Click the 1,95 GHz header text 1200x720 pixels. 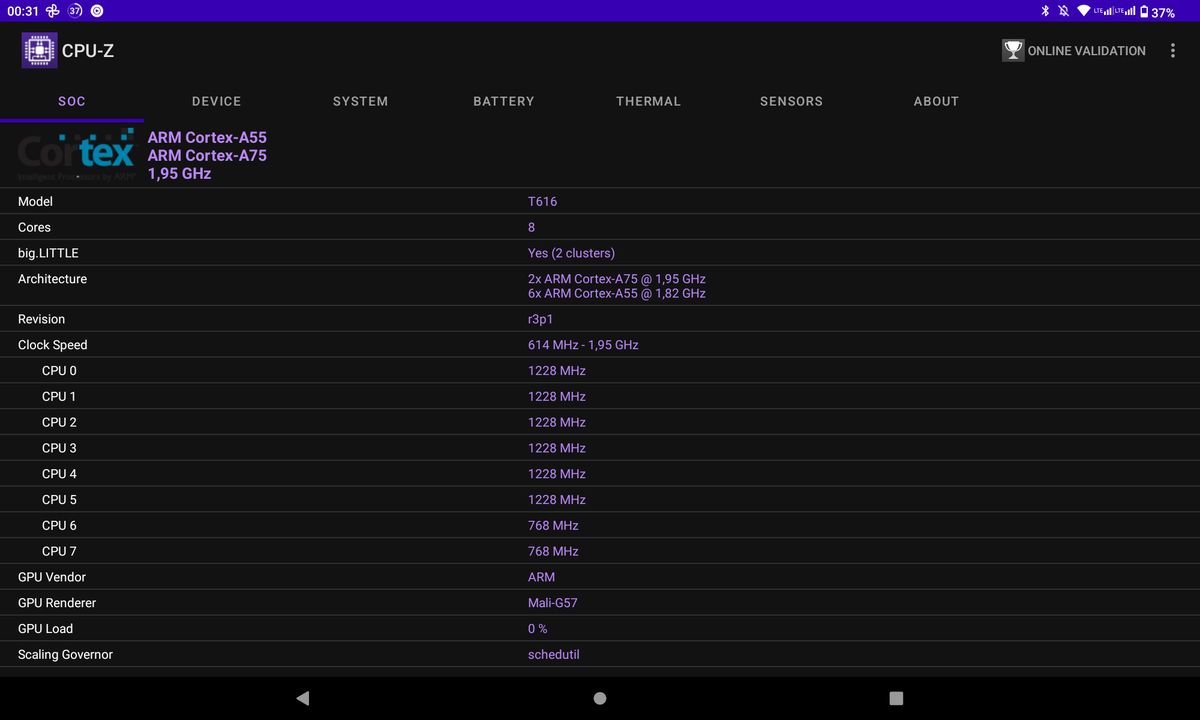click(180, 174)
